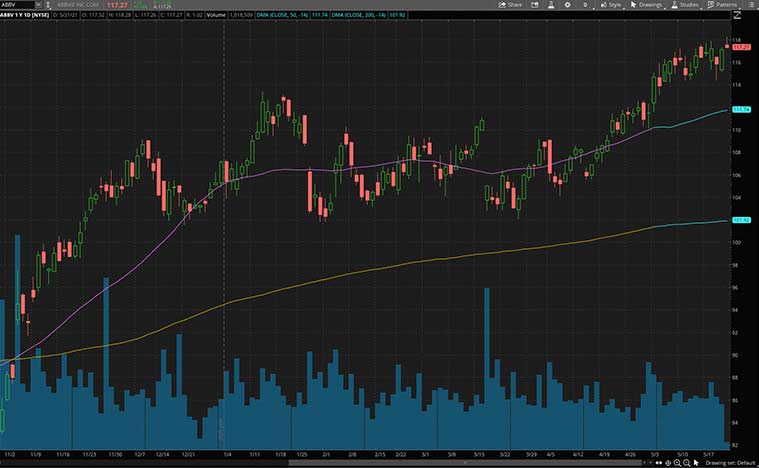Open the Drawings menu

(x=646, y=5)
